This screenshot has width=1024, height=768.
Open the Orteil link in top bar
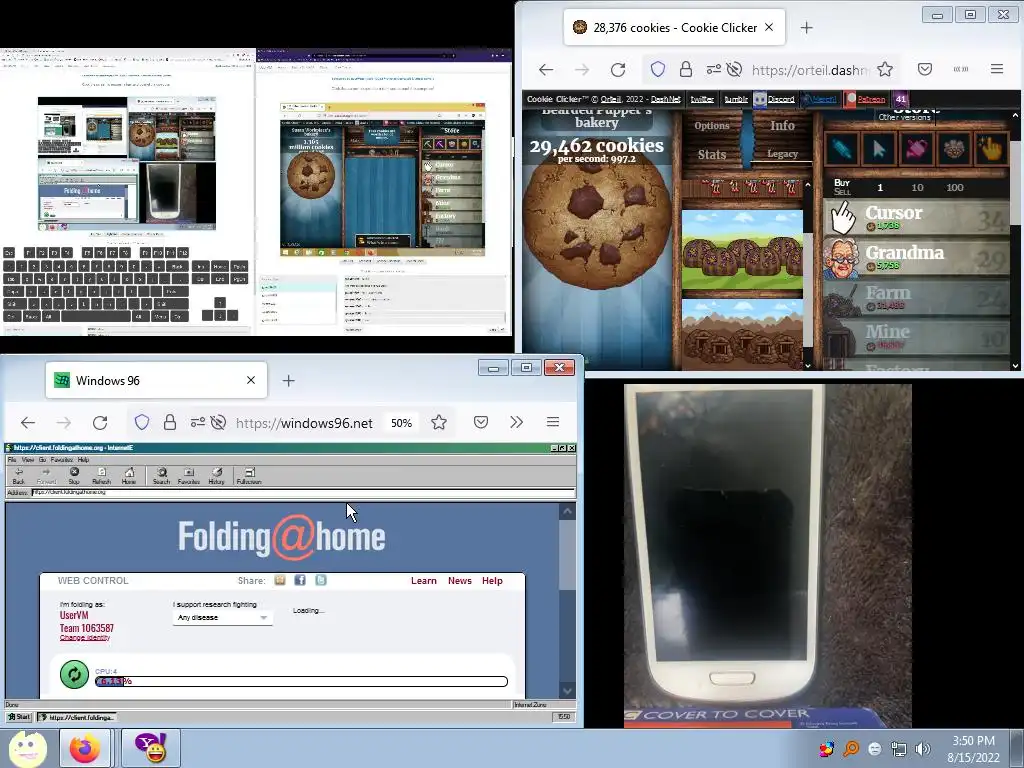click(611, 99)
